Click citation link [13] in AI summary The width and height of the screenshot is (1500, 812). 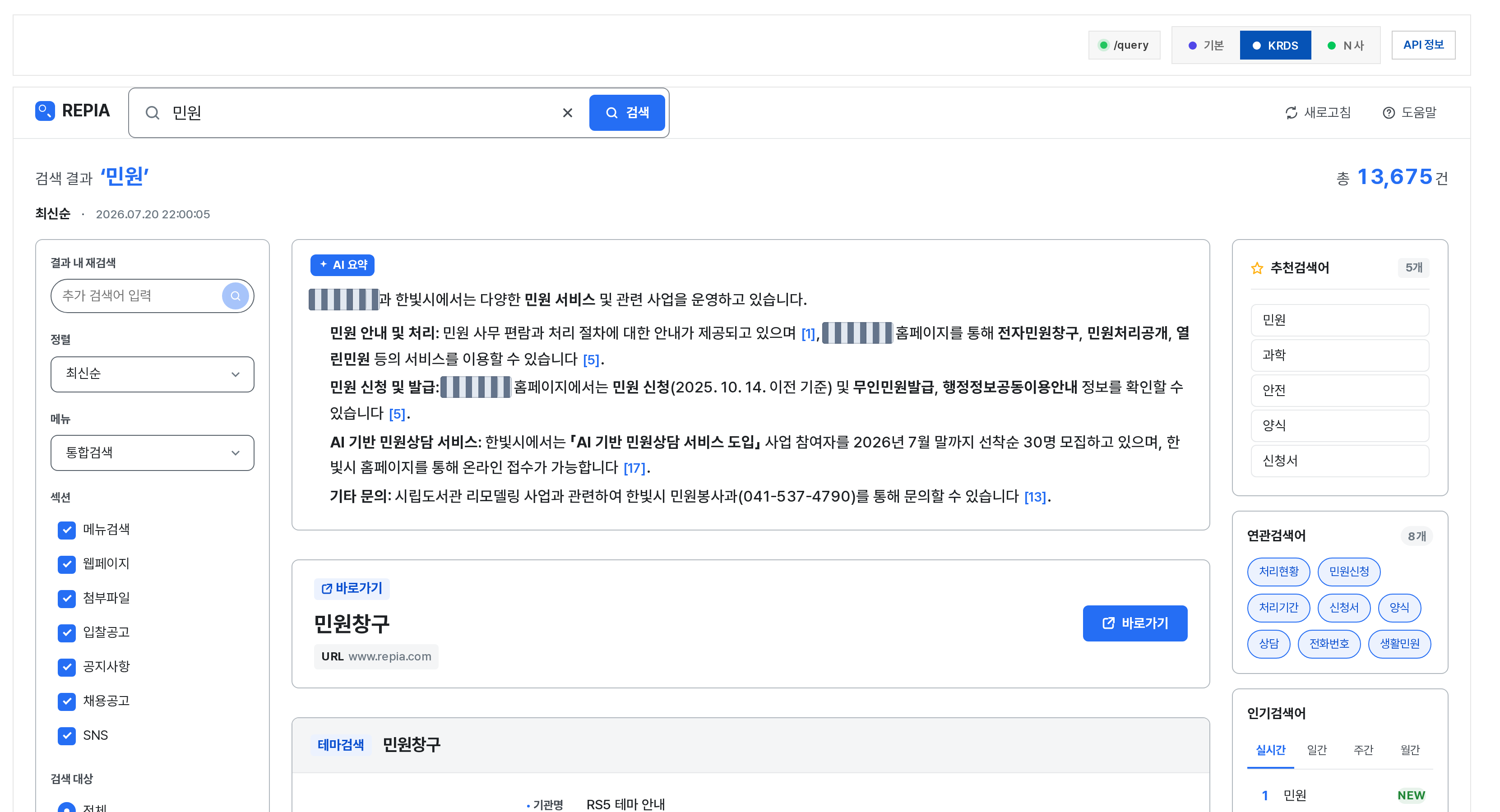click(1035, 497)
